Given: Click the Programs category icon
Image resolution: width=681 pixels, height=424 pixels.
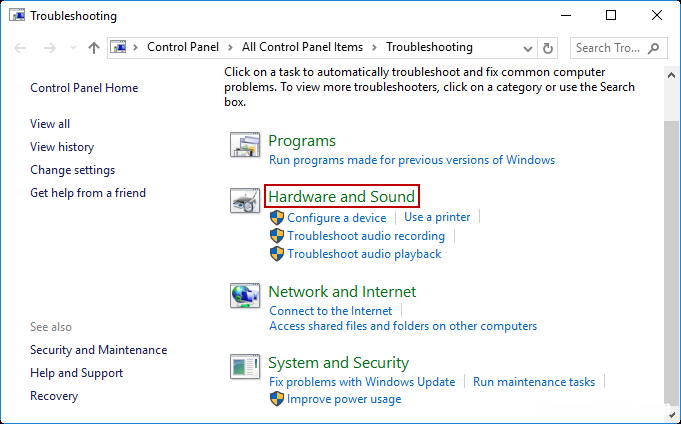Looking at the screenshot, I should point(245,145).
